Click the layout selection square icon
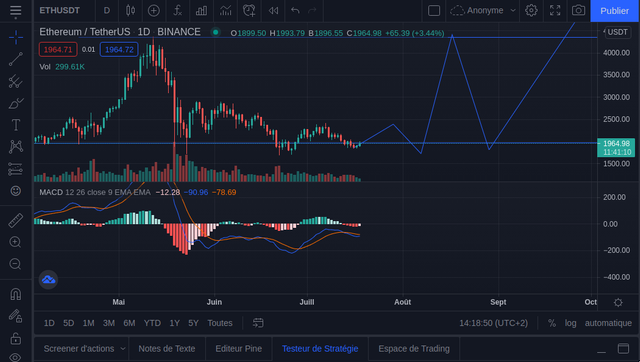This screenshot has height=362, width=640. [x=434, y=11]
